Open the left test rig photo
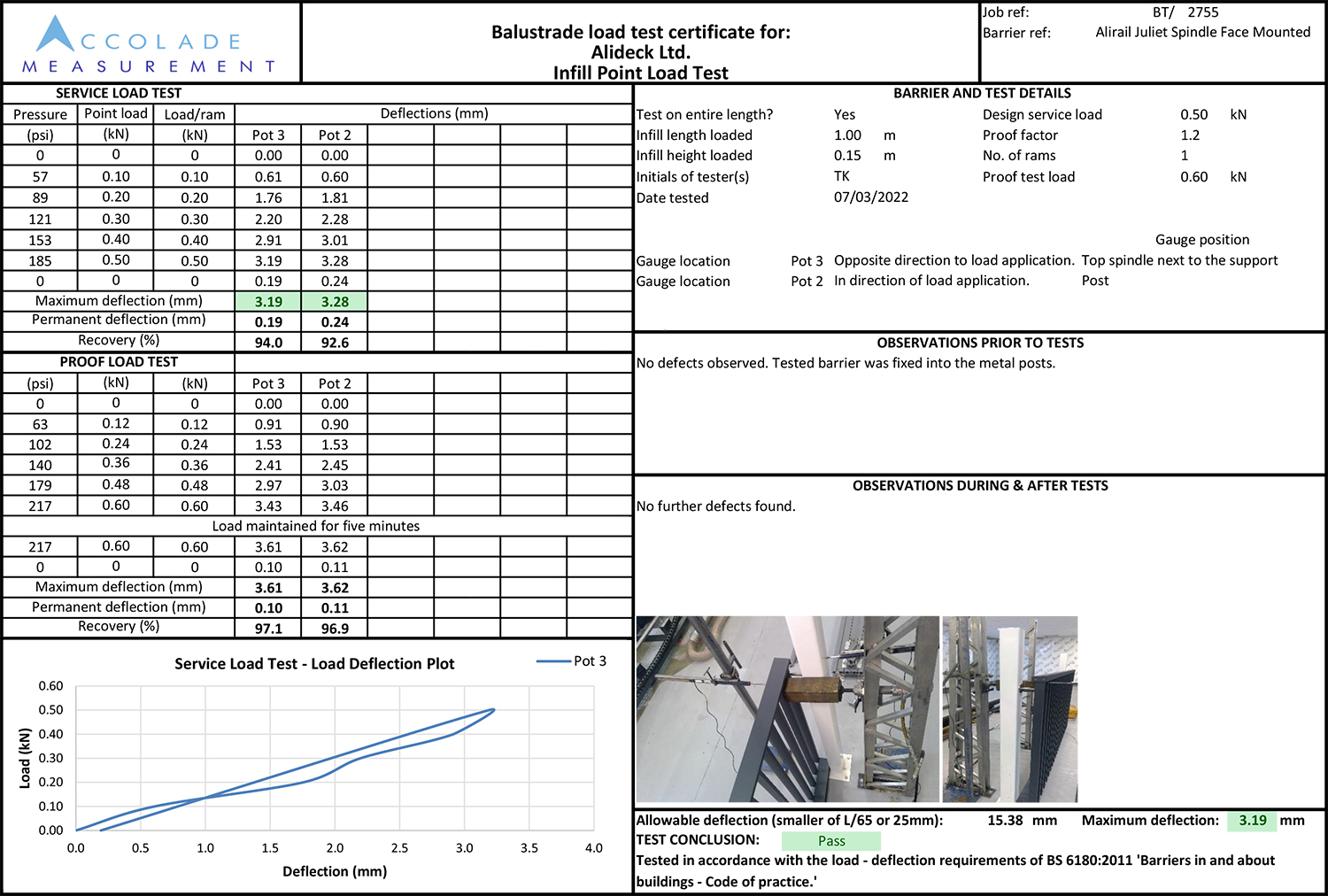 click(788, 709)
